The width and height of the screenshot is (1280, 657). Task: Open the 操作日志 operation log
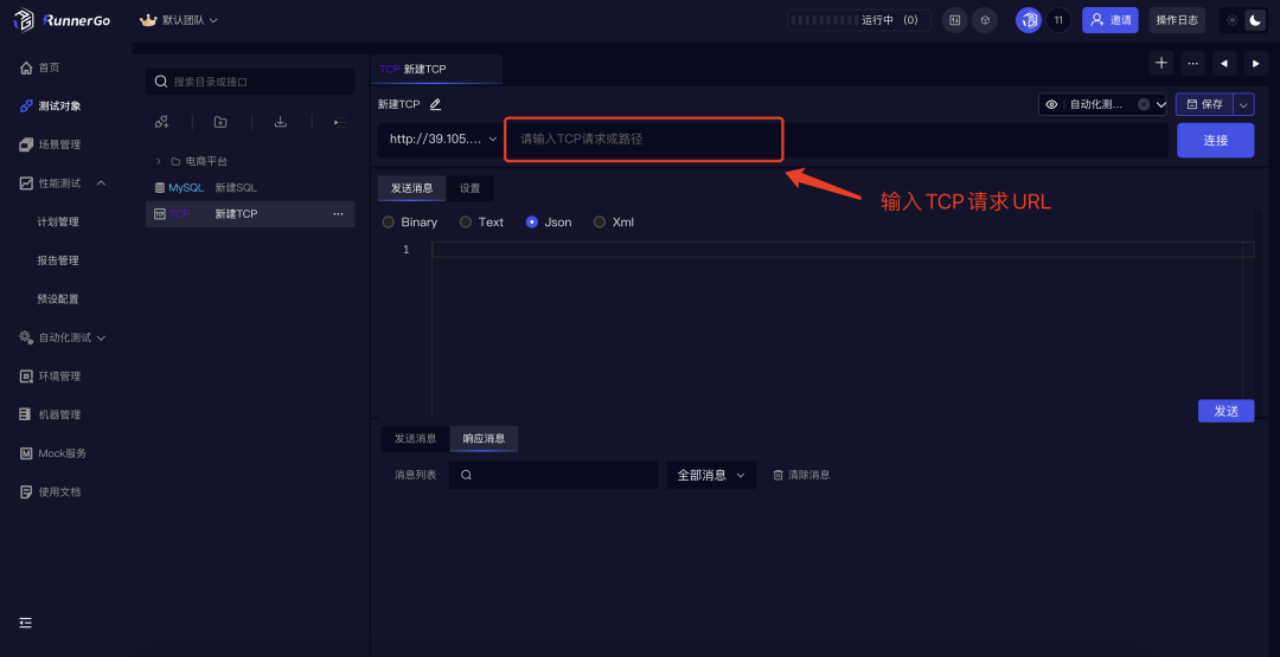point(1177,20)
